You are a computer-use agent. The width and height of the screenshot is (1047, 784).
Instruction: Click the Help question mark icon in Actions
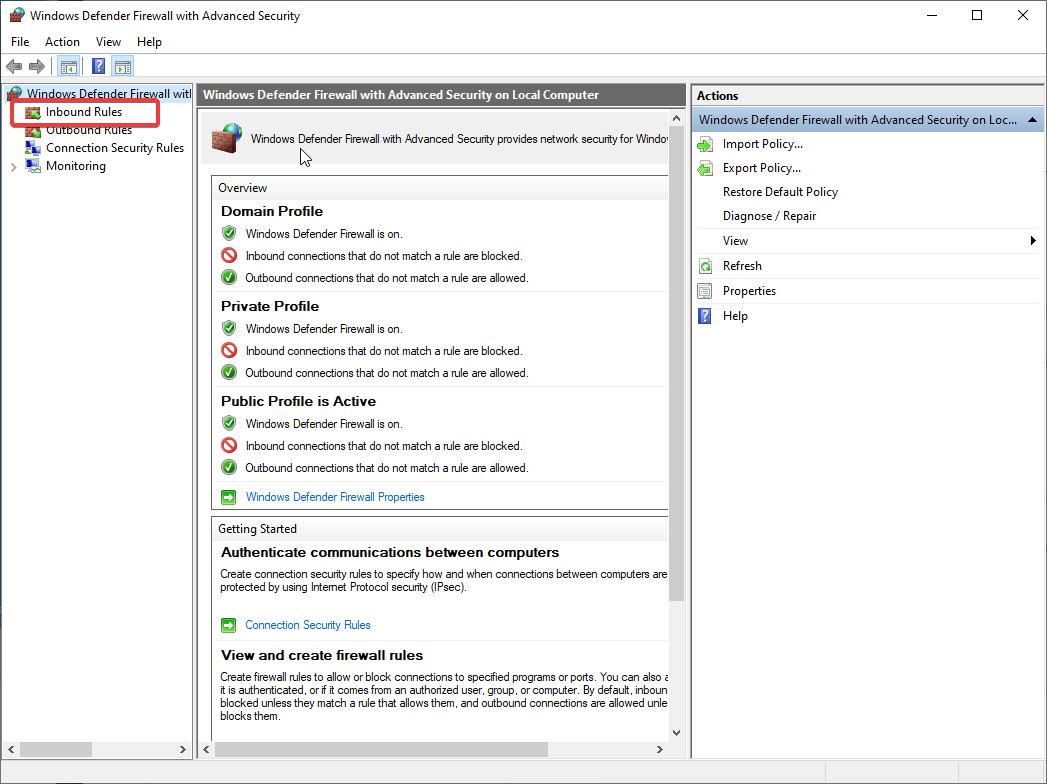[x=705, y=316]
